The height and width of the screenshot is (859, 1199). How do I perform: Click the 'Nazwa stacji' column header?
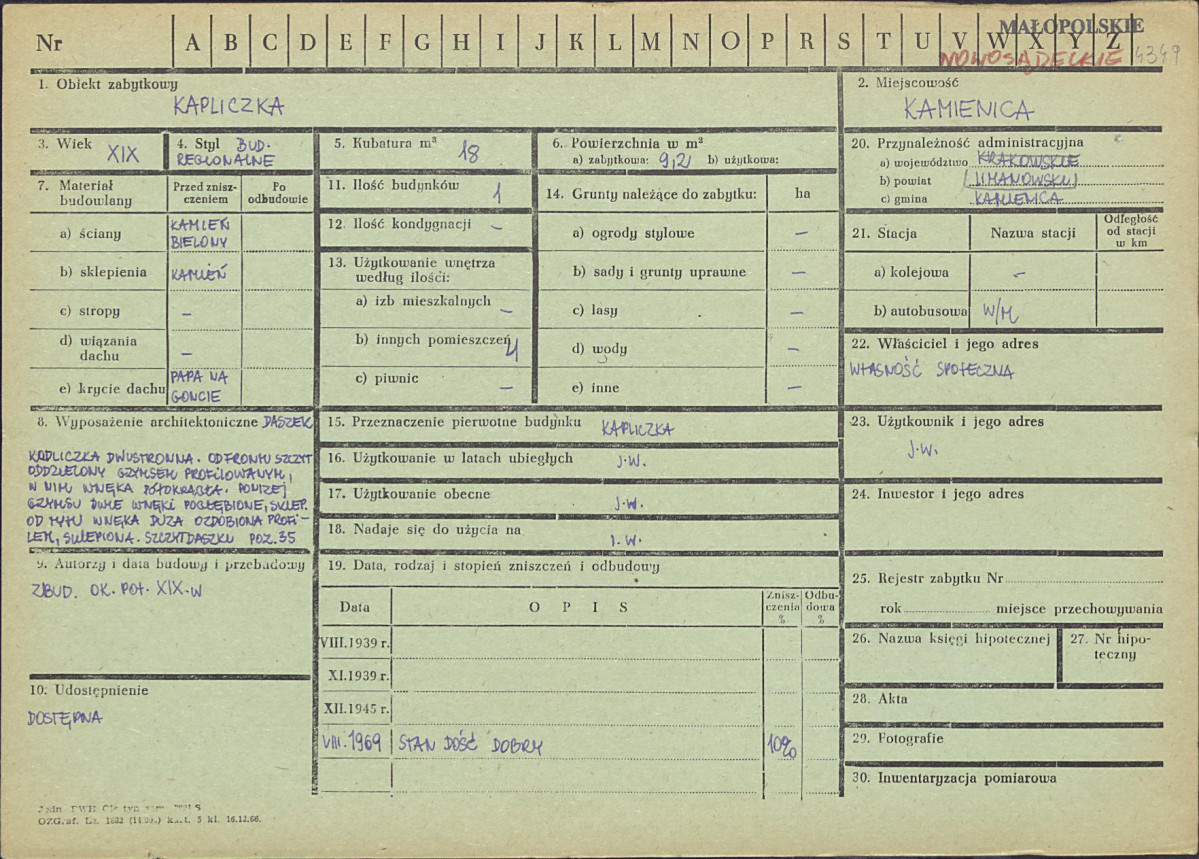click(1033, 233)
